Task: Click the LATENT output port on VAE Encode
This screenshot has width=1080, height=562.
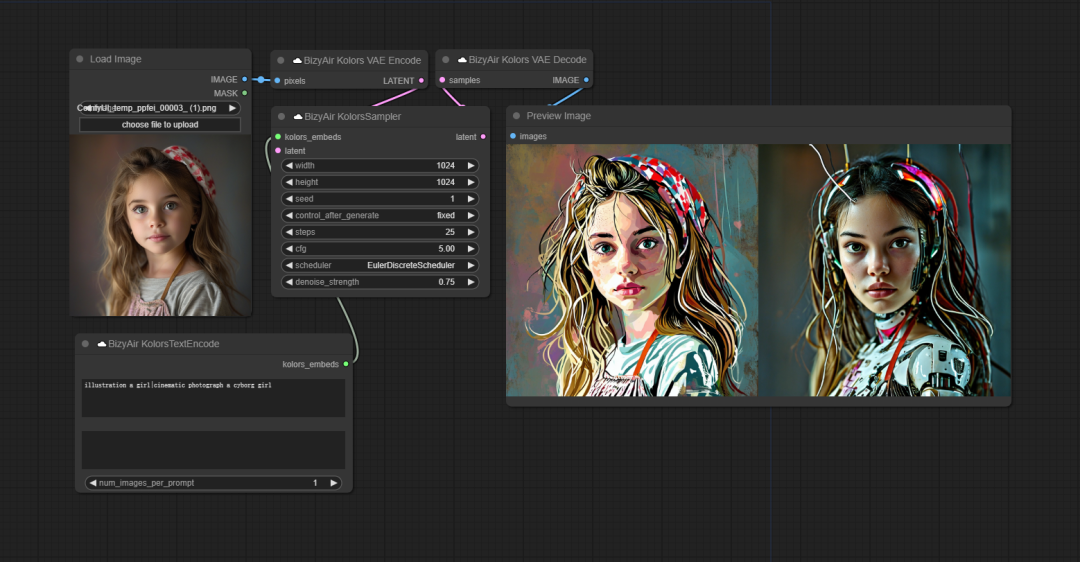Action: (422, 81)
